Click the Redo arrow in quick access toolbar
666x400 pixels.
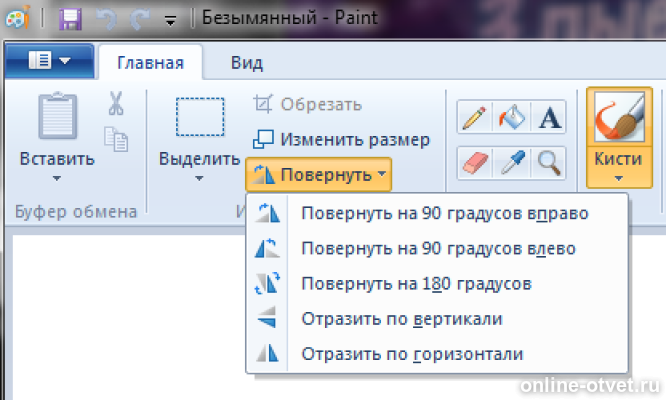139,19
